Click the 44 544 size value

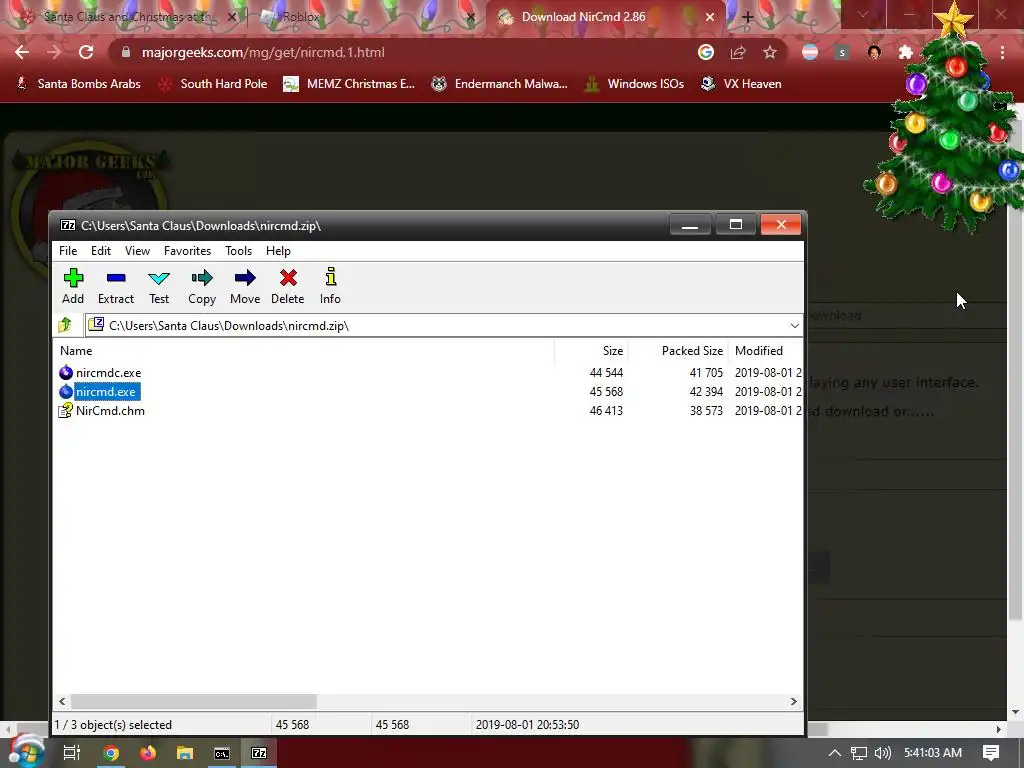[x=606, y=373]
